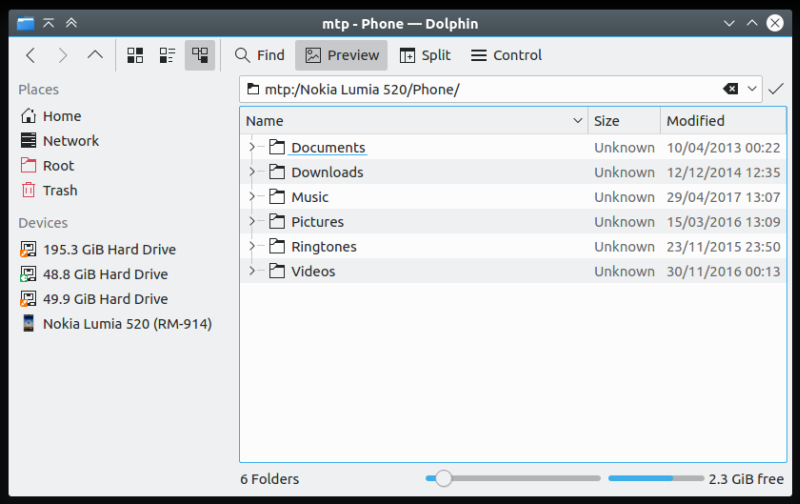Select the Pictures folder icon
800x504 pixels.
[277, 221]
